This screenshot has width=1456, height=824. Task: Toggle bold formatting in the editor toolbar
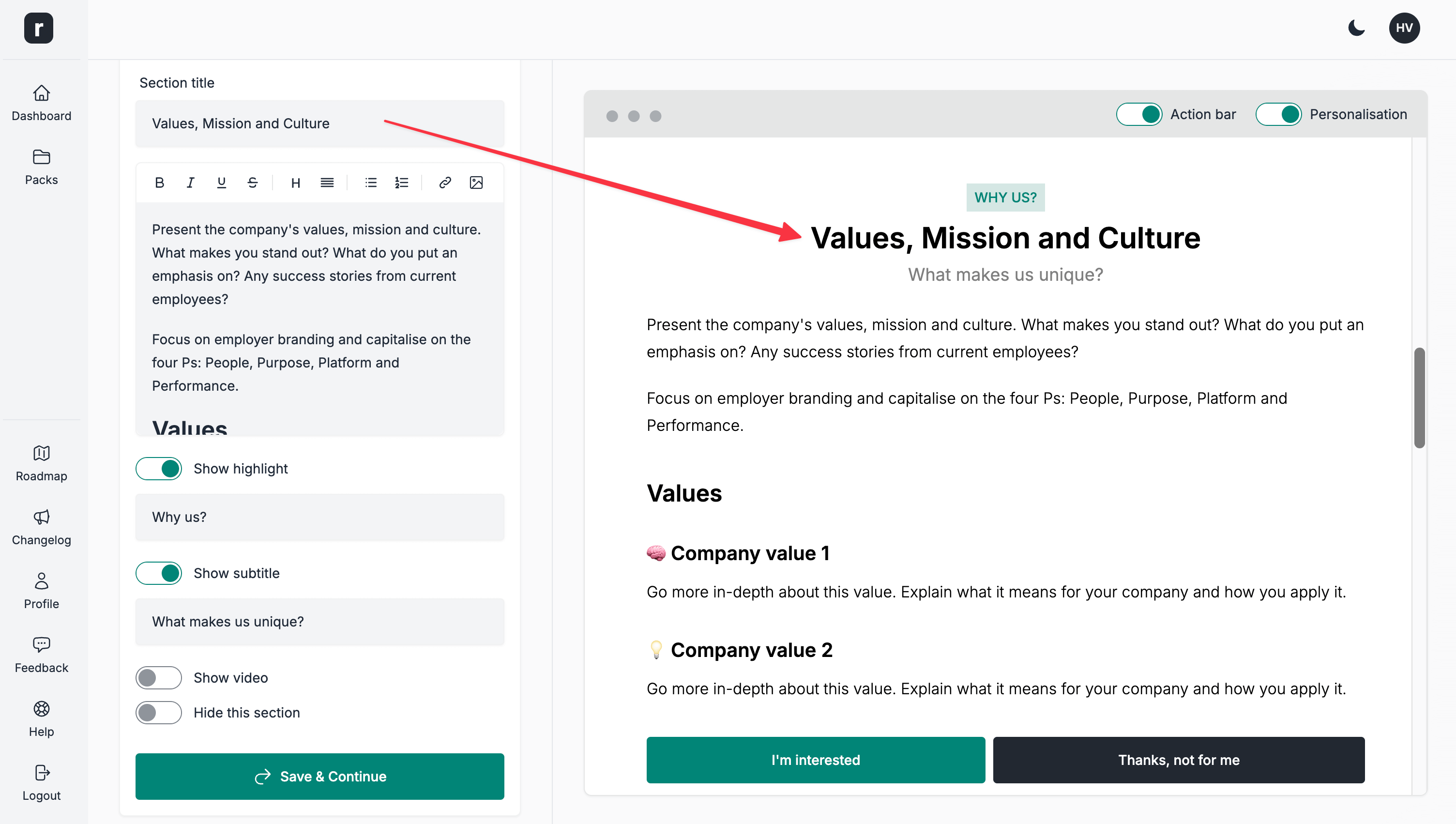(x=160, y=182)
